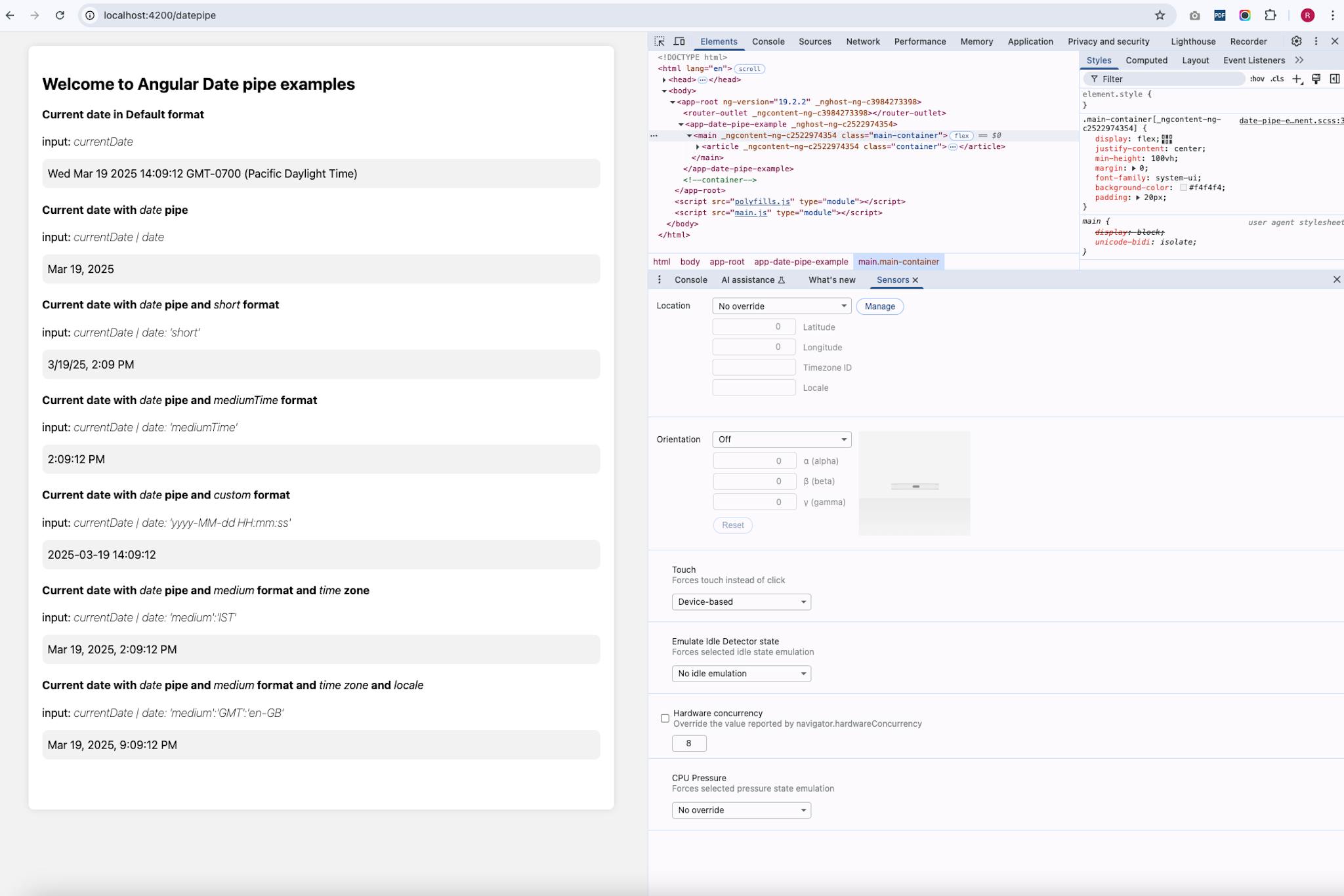Open polyfills.js script link
The height and width of the screenshot is (896, 1344).
pyautogui.click(x=763, y=201)
